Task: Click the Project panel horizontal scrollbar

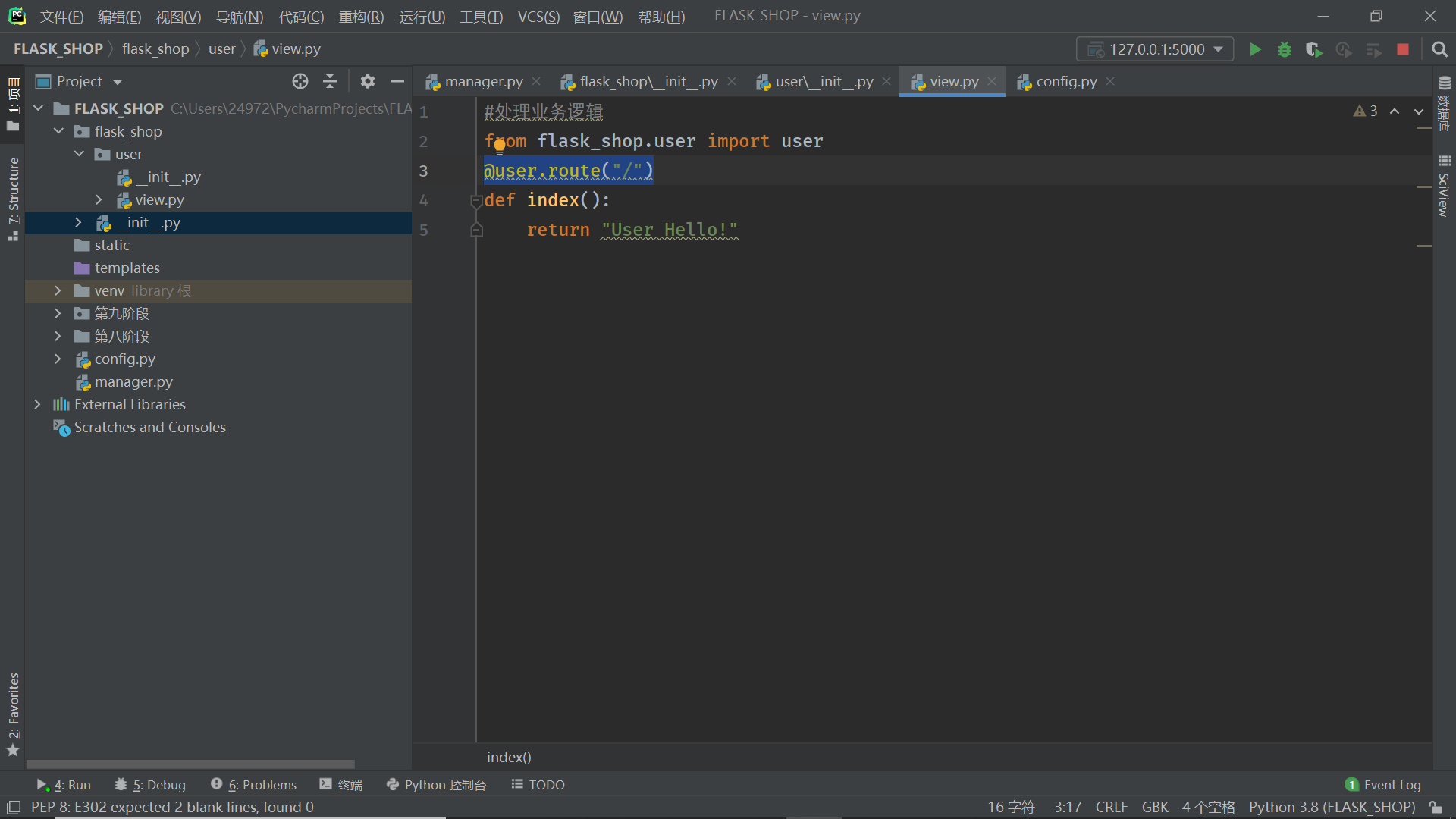Action: 190,764
